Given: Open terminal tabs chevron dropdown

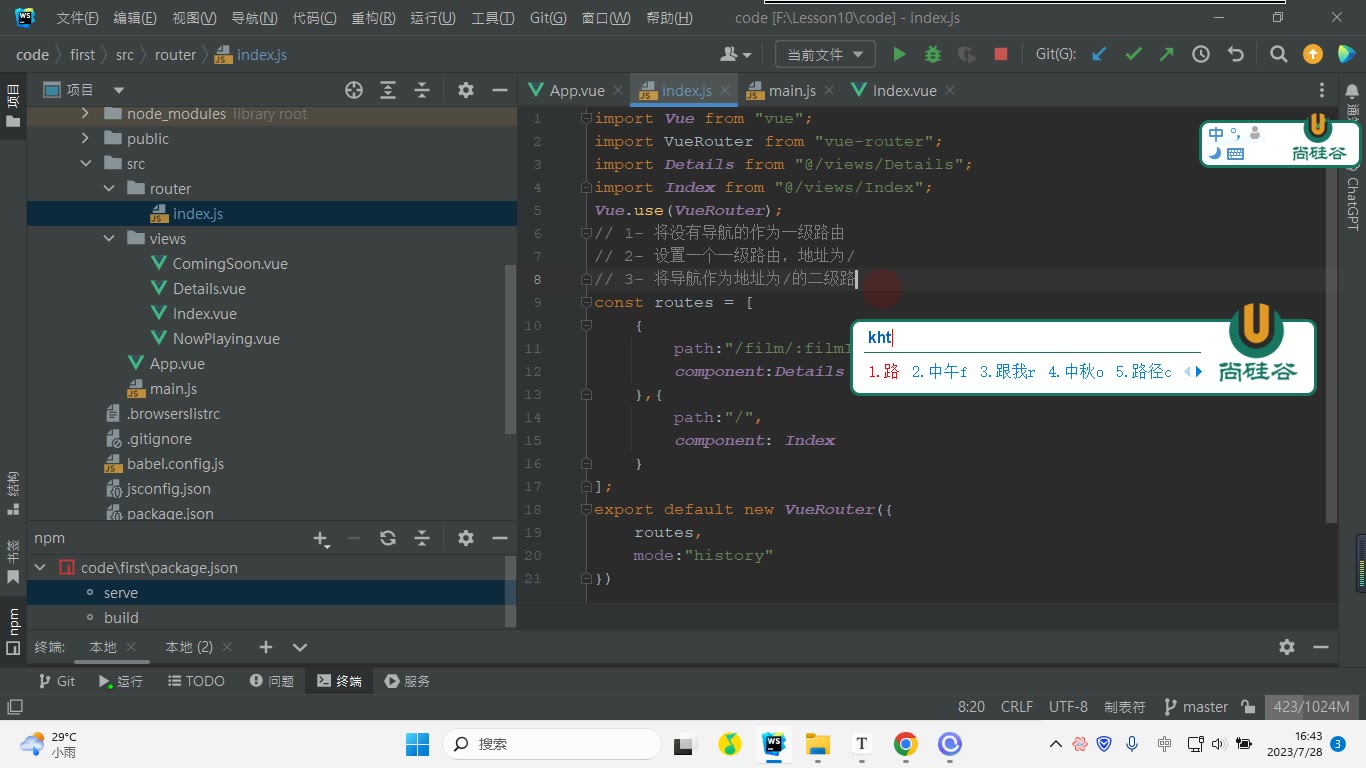Looking at the screenshot, I should [299, 647].
